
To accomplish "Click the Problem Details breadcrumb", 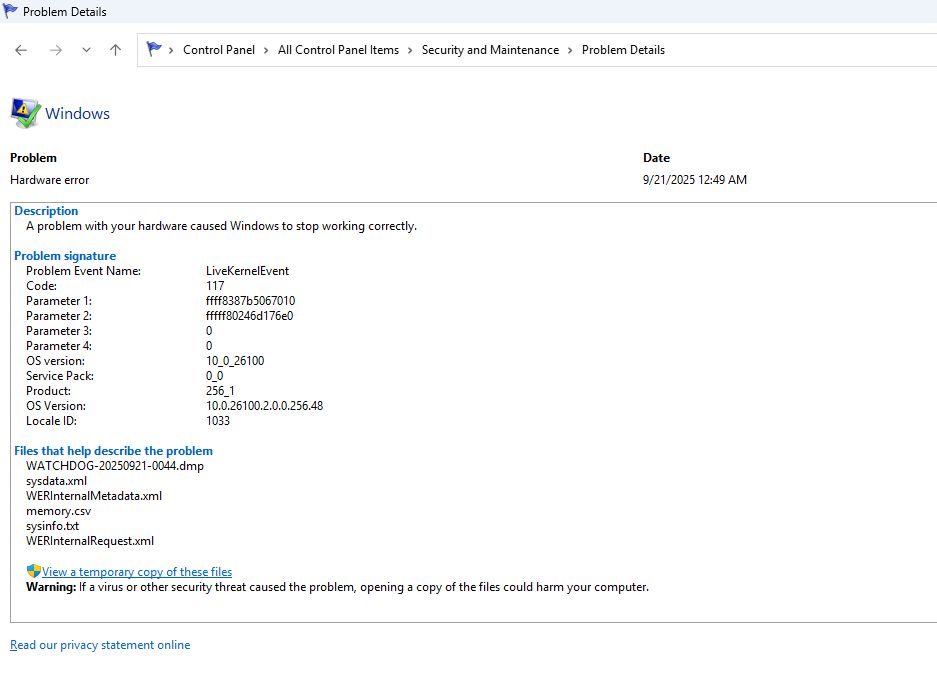I will tap(623, 50).
